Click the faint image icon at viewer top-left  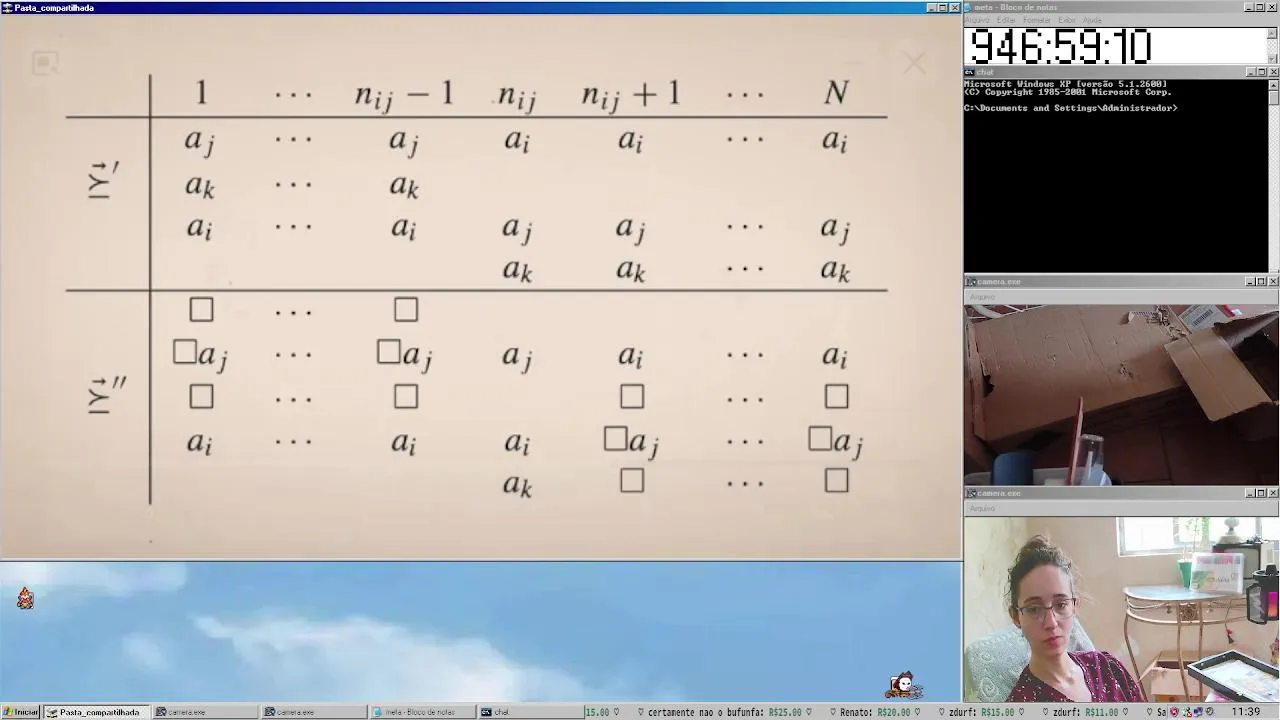tap(45, 63)
